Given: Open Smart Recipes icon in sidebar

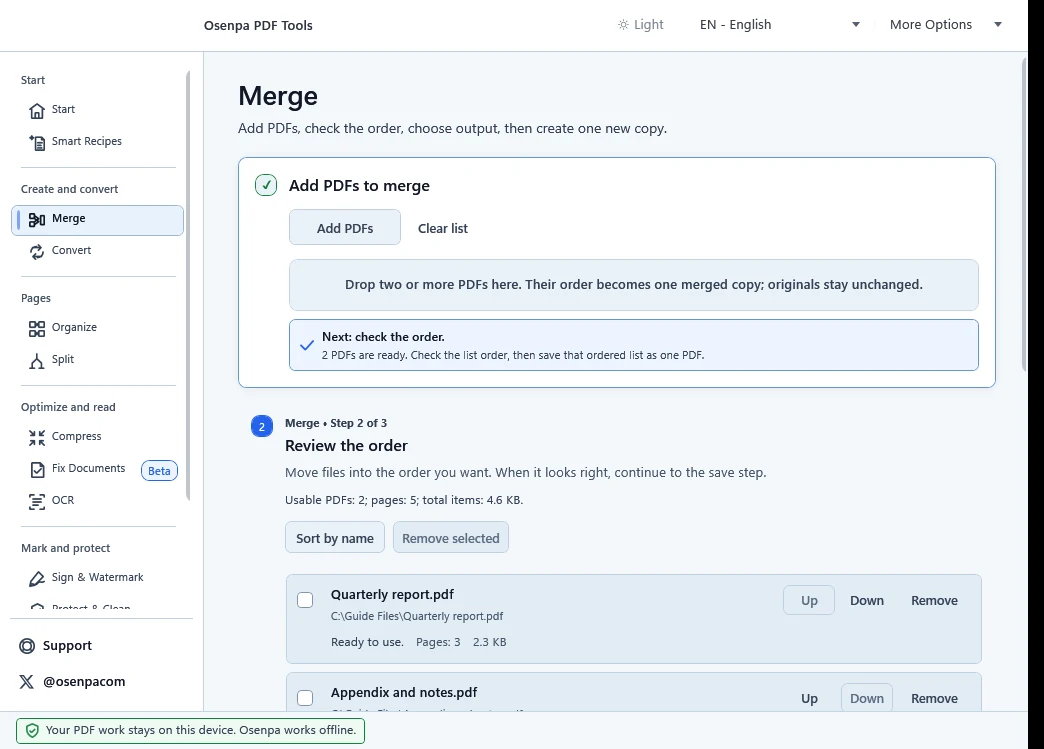Looking at the screenshot, I should click(37, 142).
